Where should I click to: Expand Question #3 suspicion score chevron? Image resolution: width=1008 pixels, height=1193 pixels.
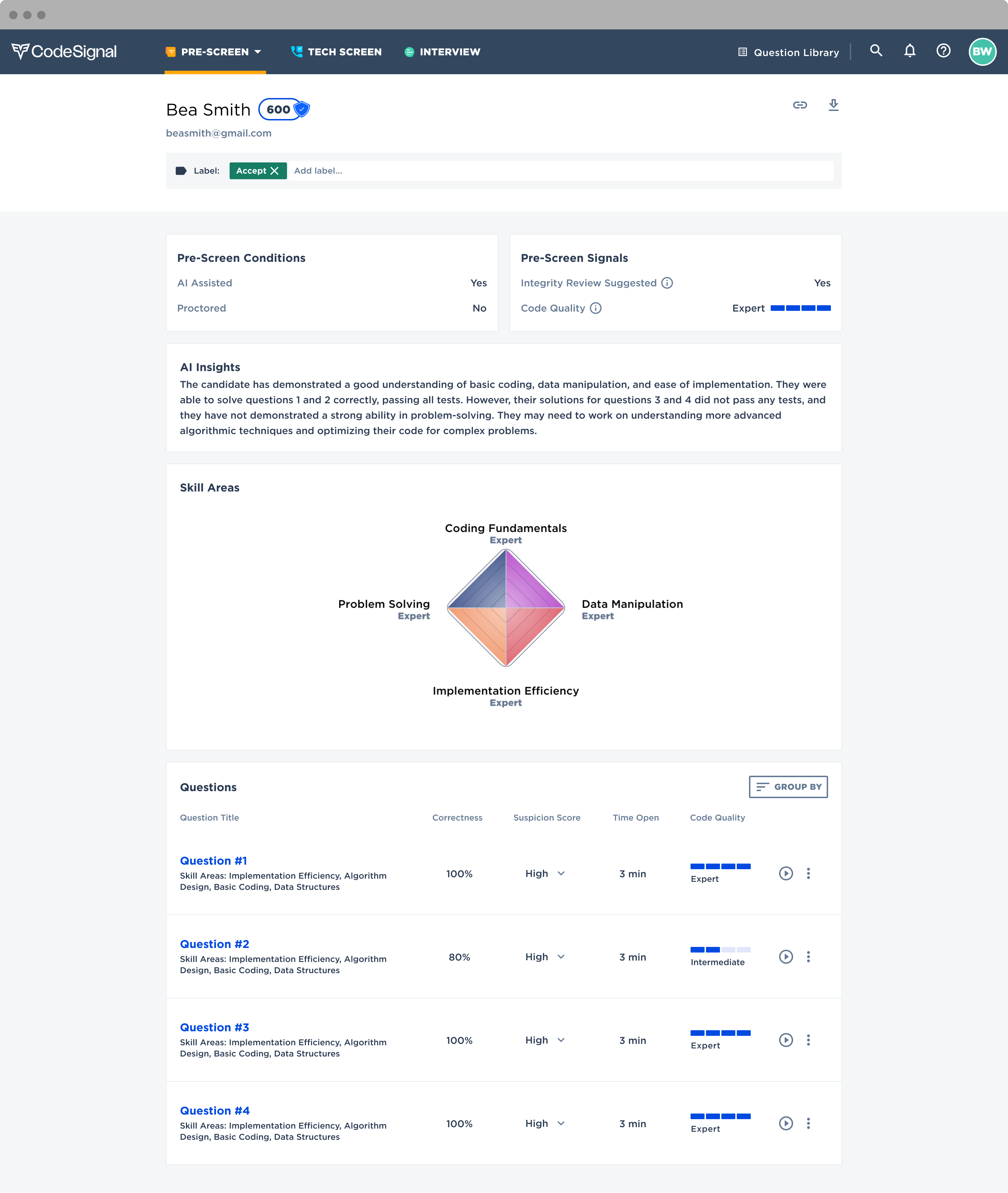coord(561,1040)
